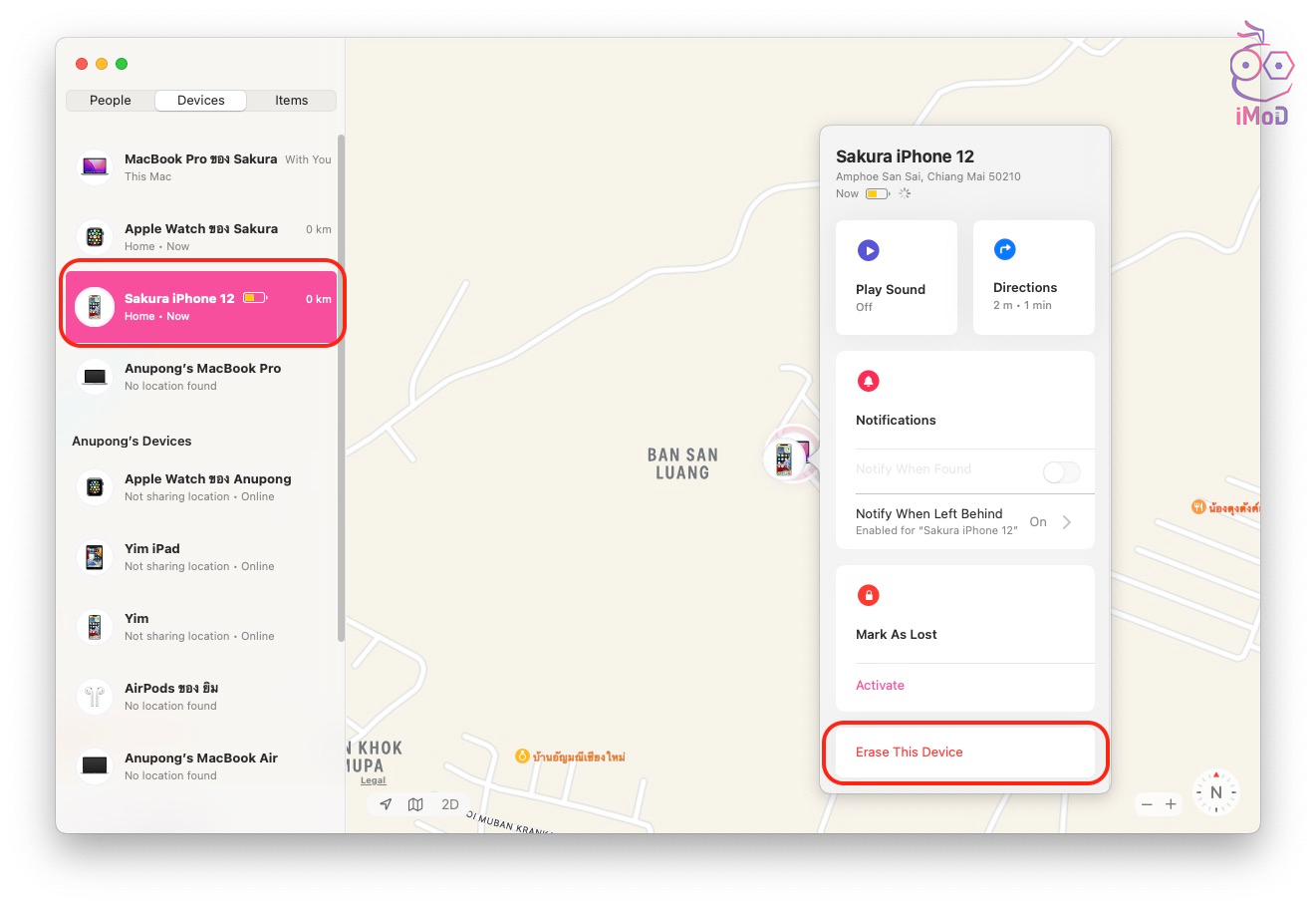Click the Mark As Lost lock icon
The image size is (1316, 907).
[x=869, y=595]
